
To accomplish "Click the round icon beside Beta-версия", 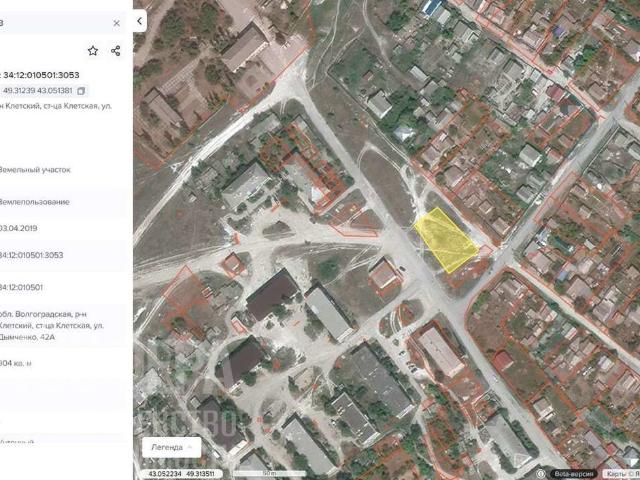I will 543,473.
